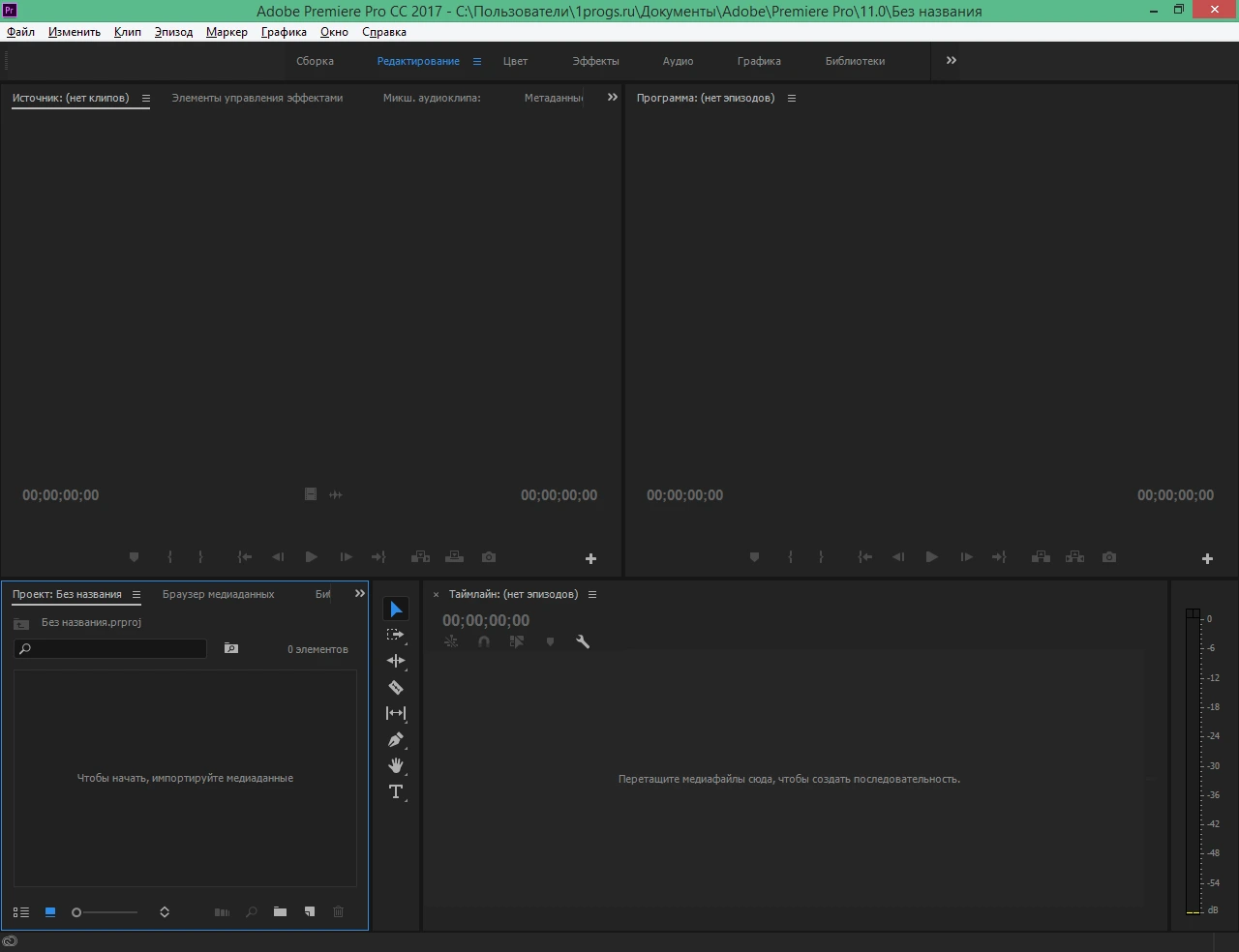Show hidden Source panel tabs chevron
The height and width of the screenshot is (952, 1239).
coord(612,97)
